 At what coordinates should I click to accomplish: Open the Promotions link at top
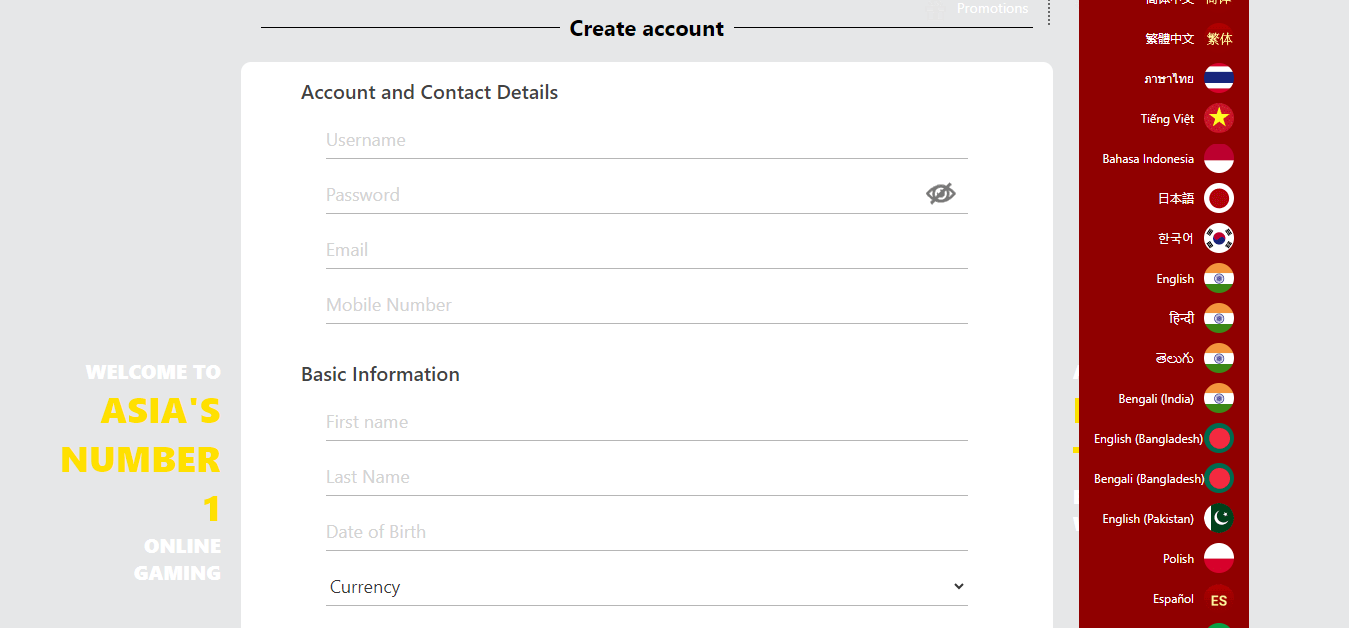[x=991, y=9]
